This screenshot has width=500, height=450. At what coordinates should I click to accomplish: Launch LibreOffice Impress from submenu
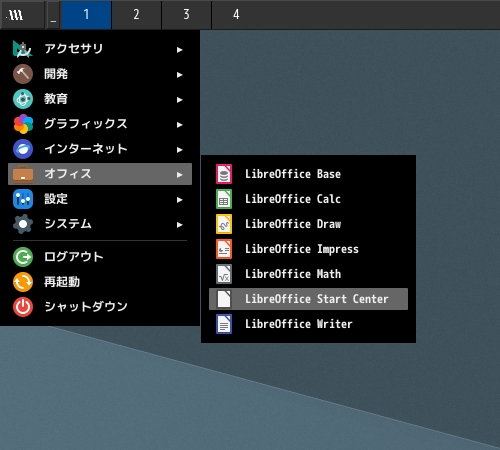tap(308, 249)
